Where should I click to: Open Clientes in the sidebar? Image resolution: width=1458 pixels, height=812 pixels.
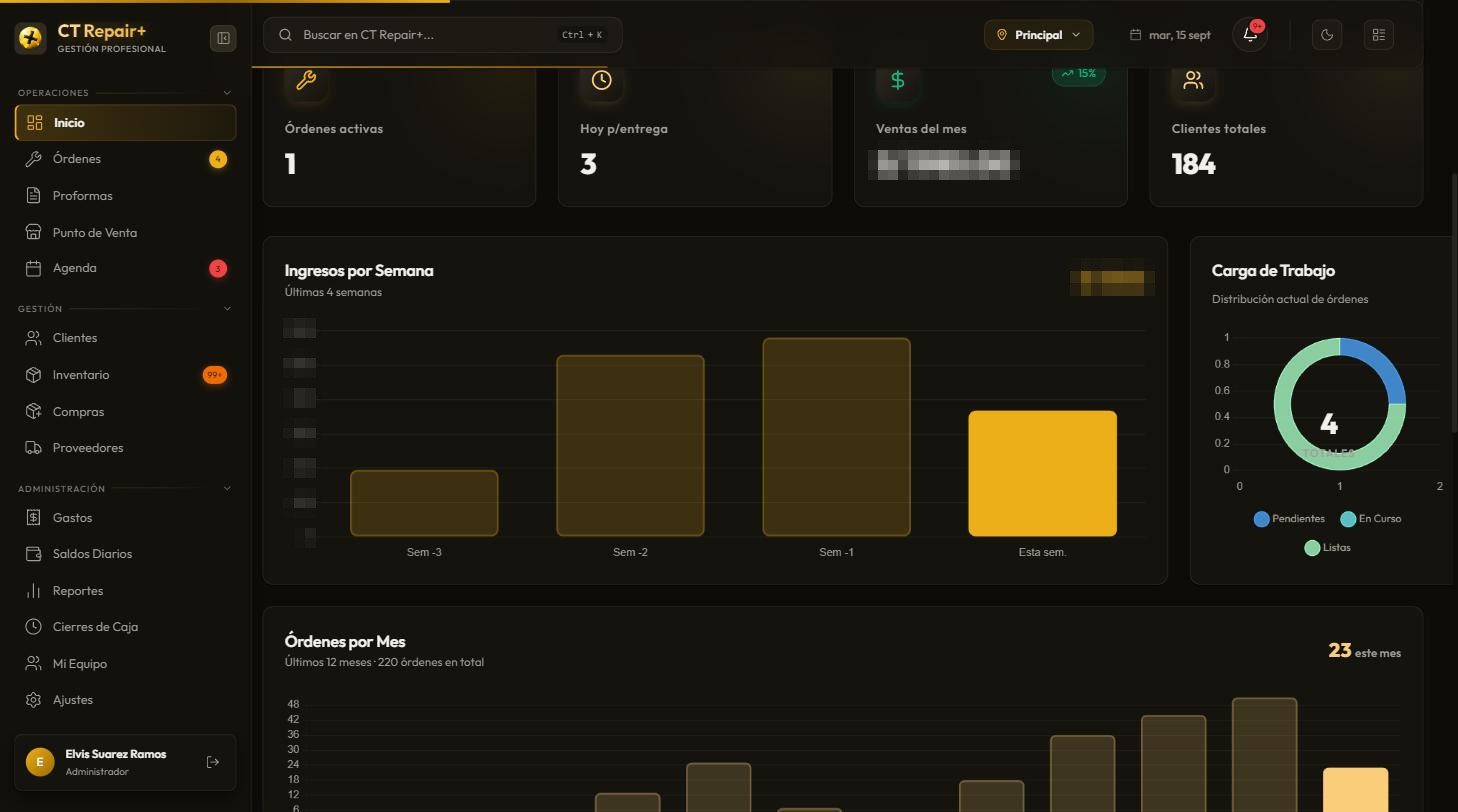126,338
